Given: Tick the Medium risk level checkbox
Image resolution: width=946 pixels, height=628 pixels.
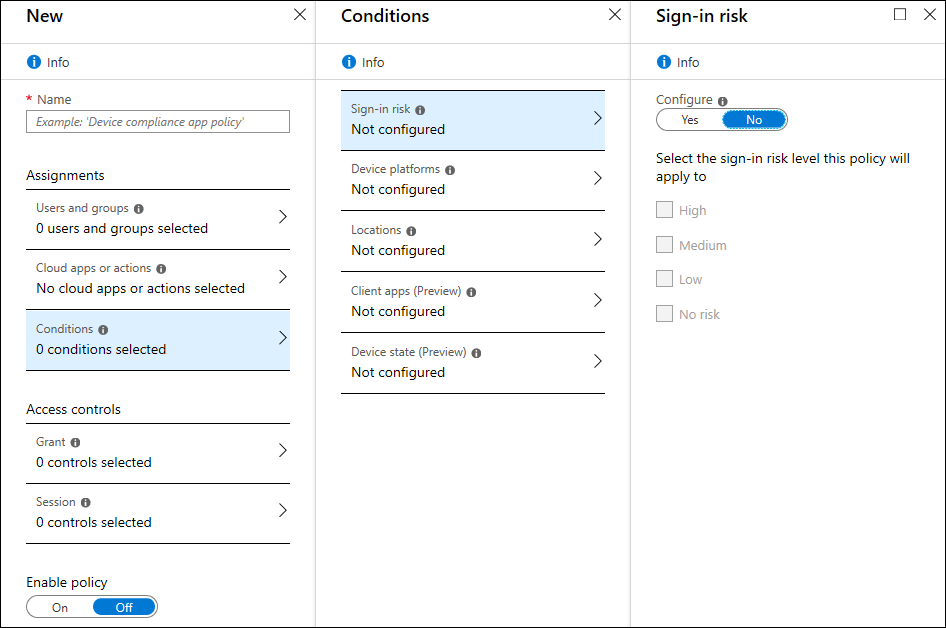Looking at the screenshot, I should coord(664,245).
